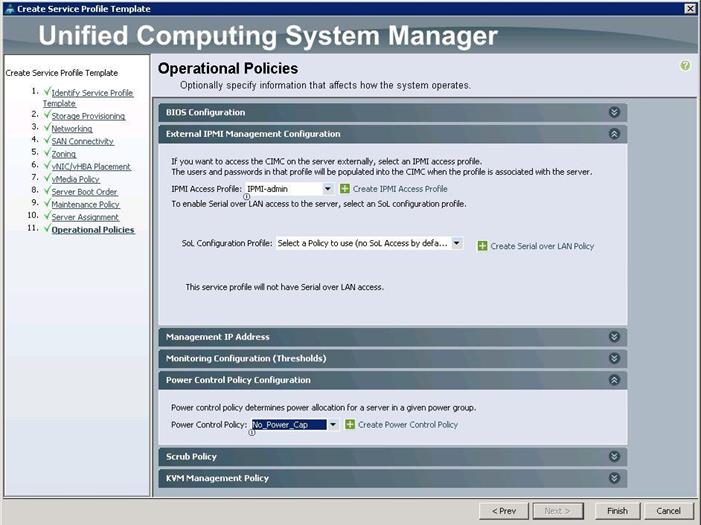Click Create IPMI Access Profile link

(400, 189)
